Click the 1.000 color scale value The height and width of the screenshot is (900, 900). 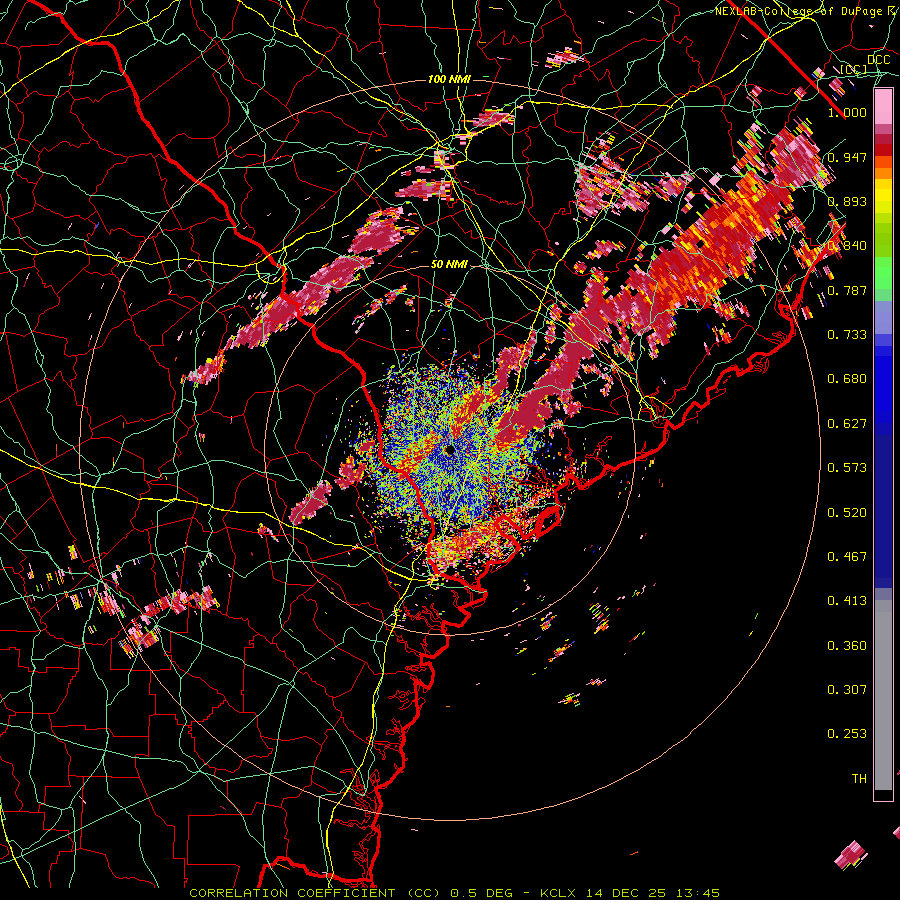tap(847, 112)
